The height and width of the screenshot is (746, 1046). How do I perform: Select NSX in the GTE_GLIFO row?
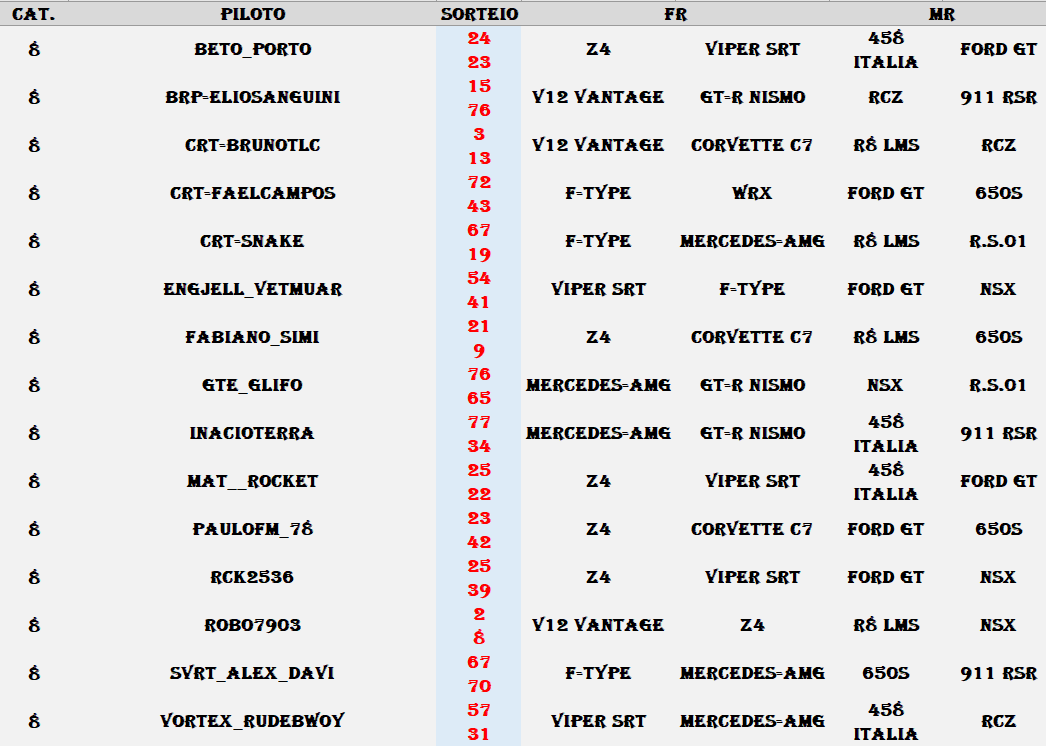(x=885, y=386)
